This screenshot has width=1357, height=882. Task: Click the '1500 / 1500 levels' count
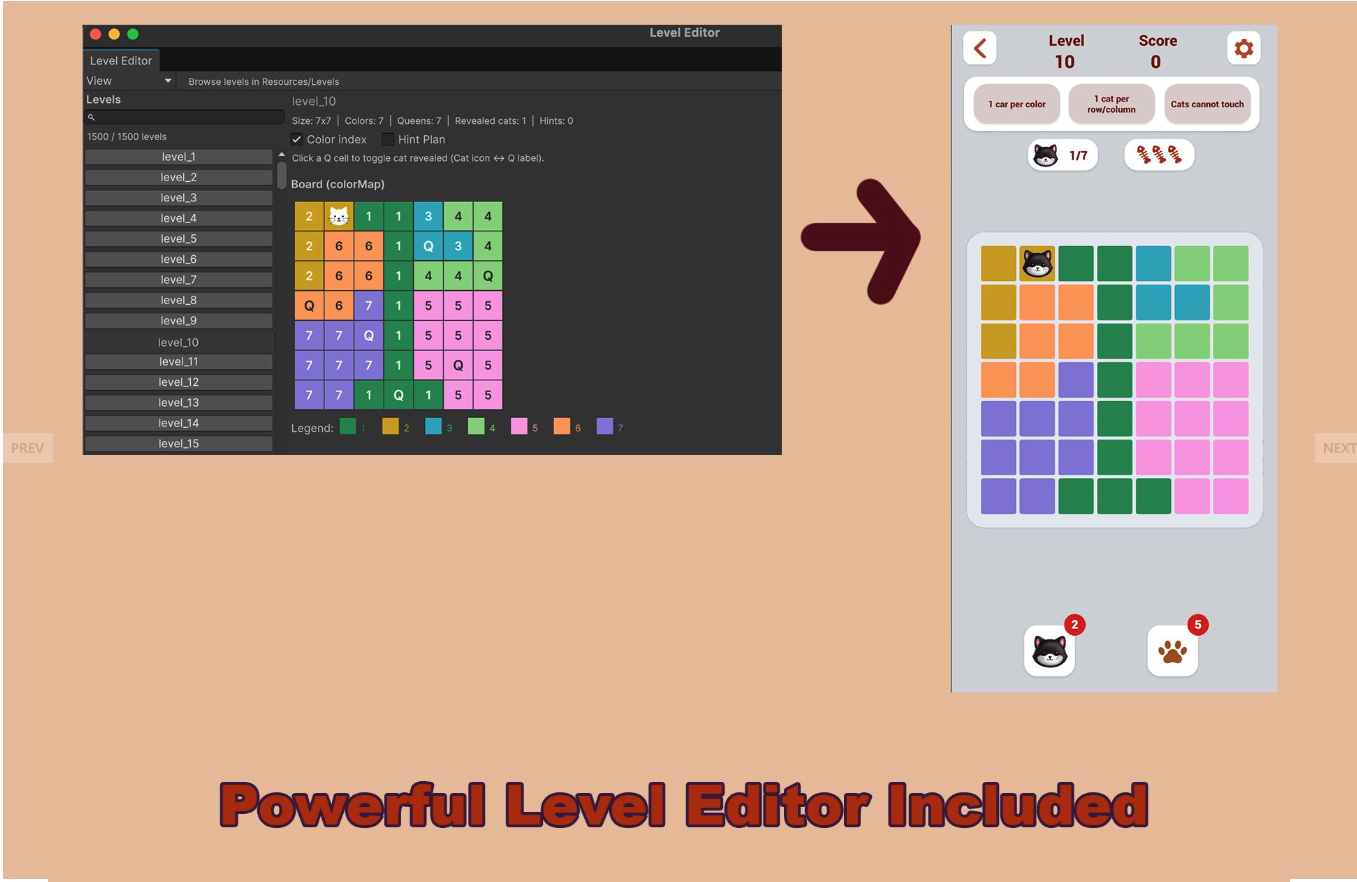click(x=127, y=137)
